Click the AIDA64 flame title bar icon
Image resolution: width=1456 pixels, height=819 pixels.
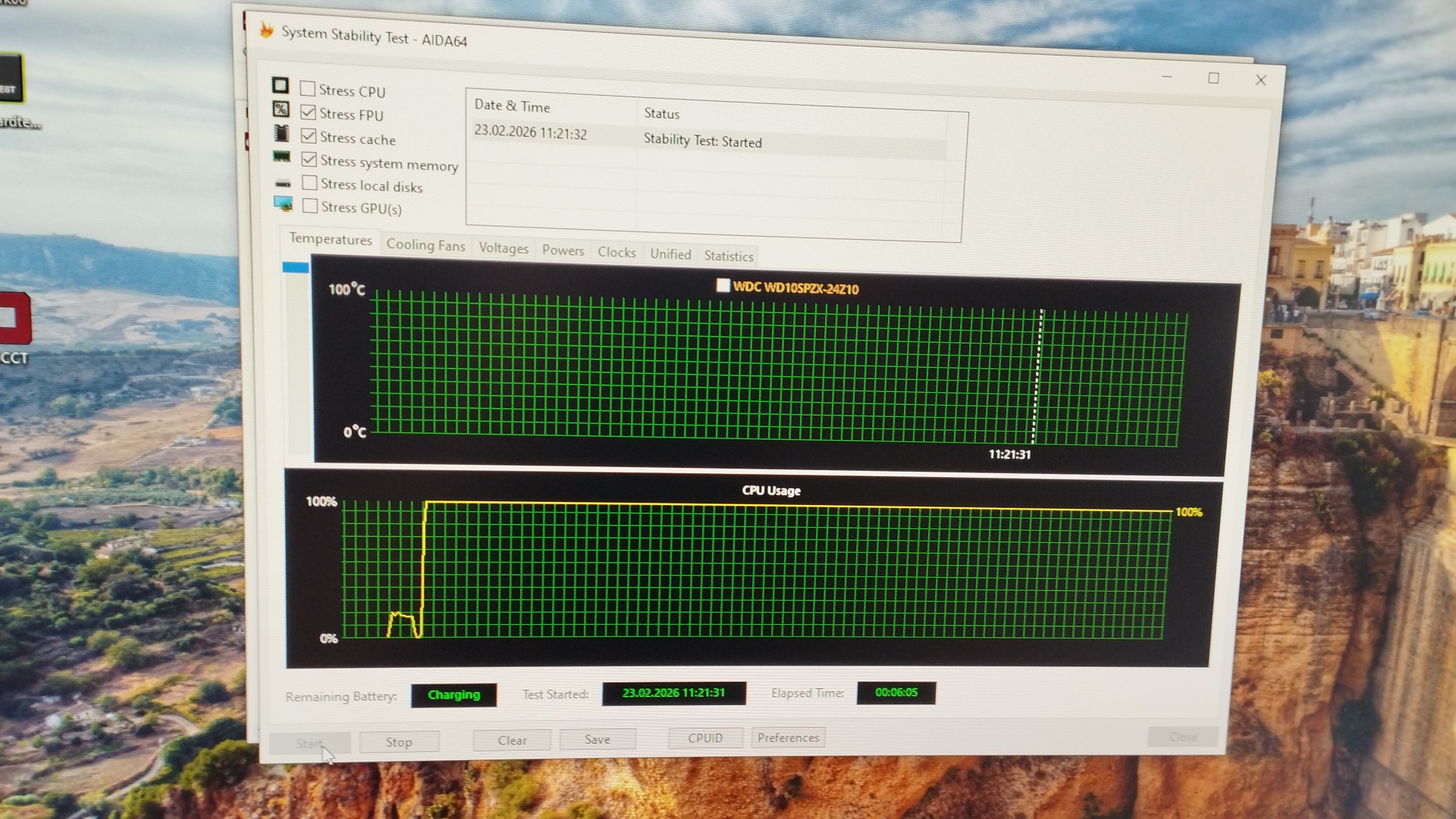[x=266, y=30]
